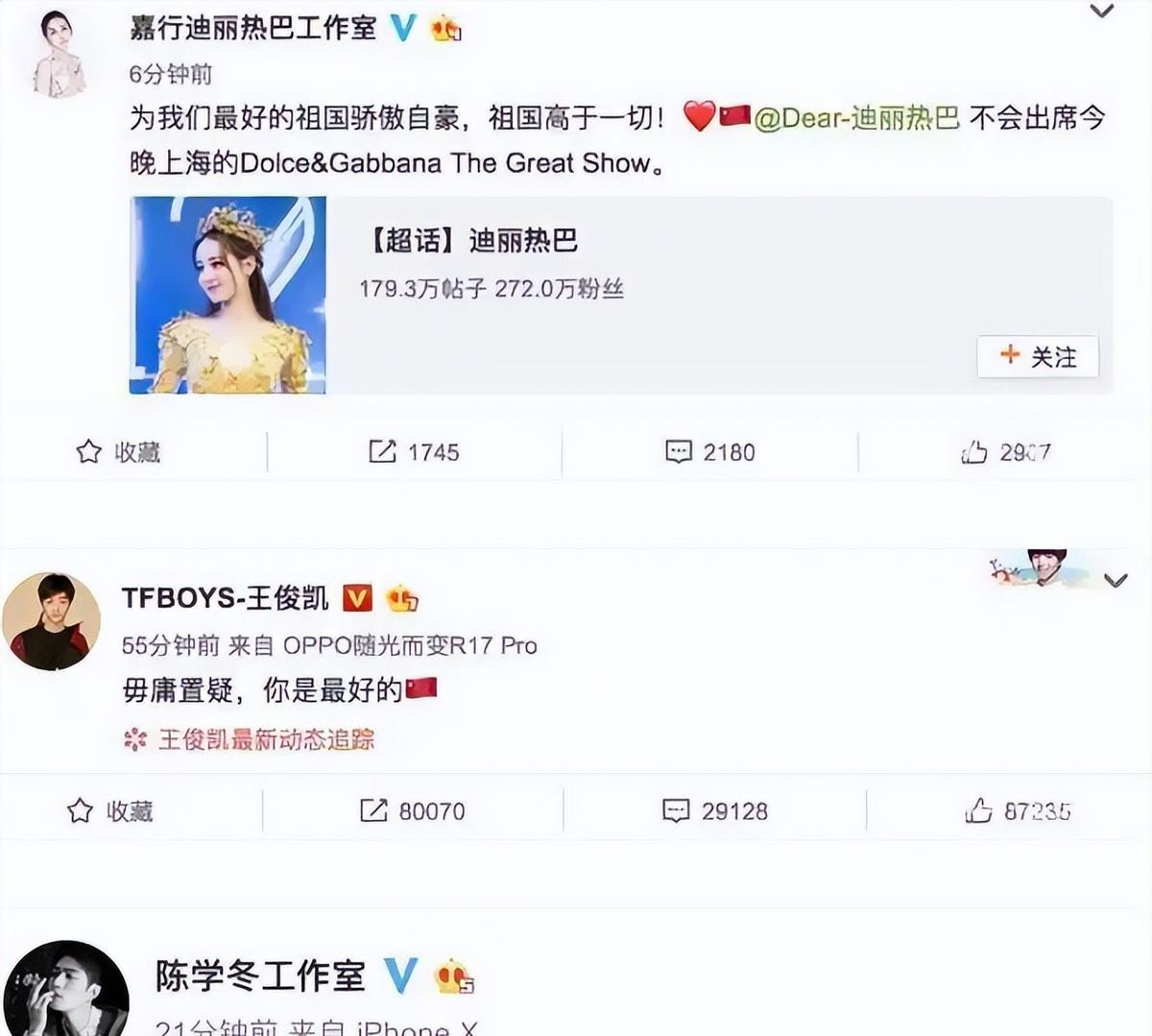Expand the options chevron on the Dilraba studio post
Image resolution: width=1152 pixels, height=1036 pixels.
[x=1102, y=12]
